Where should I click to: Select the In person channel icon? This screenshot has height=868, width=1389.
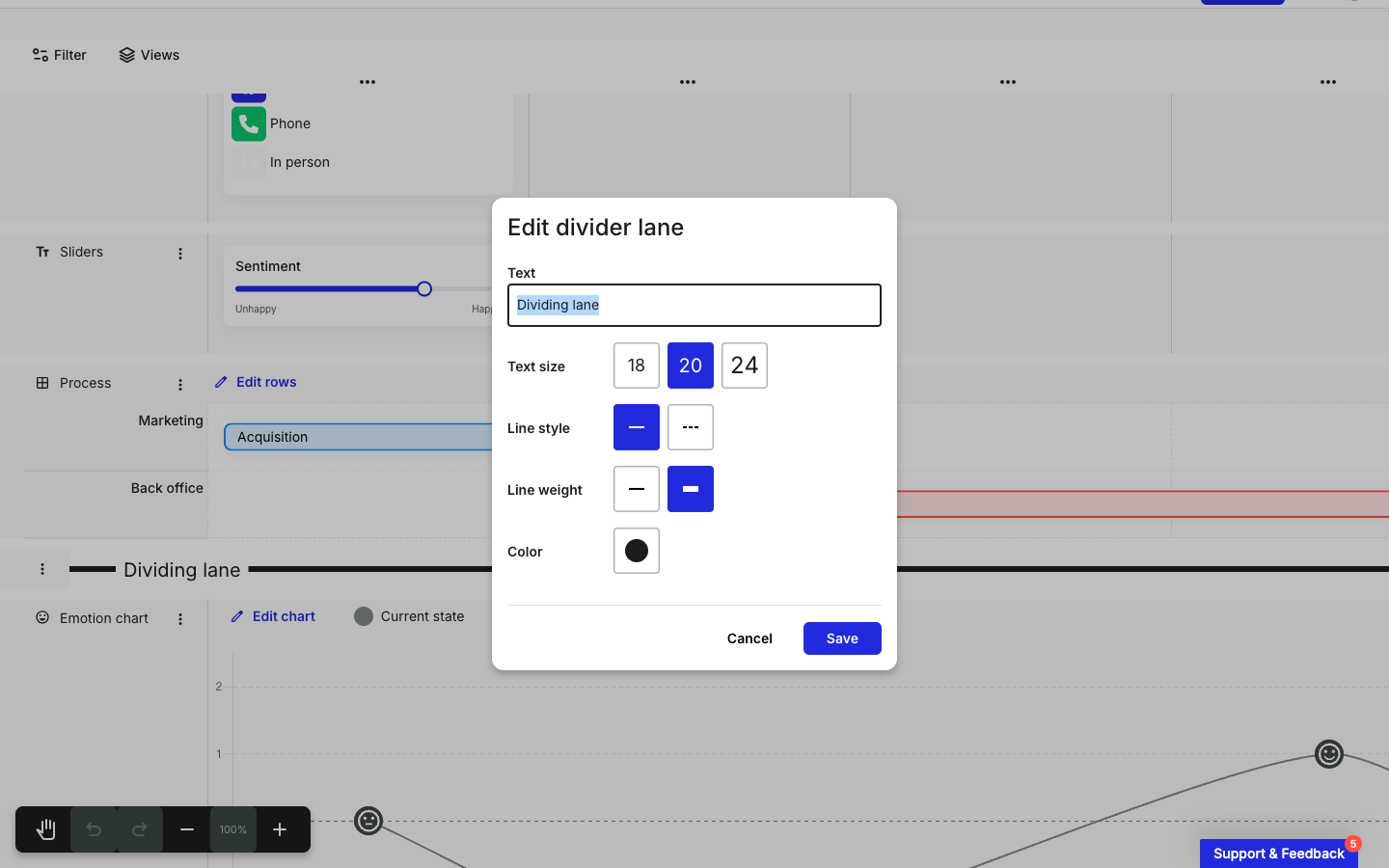(x=249, y=162)
